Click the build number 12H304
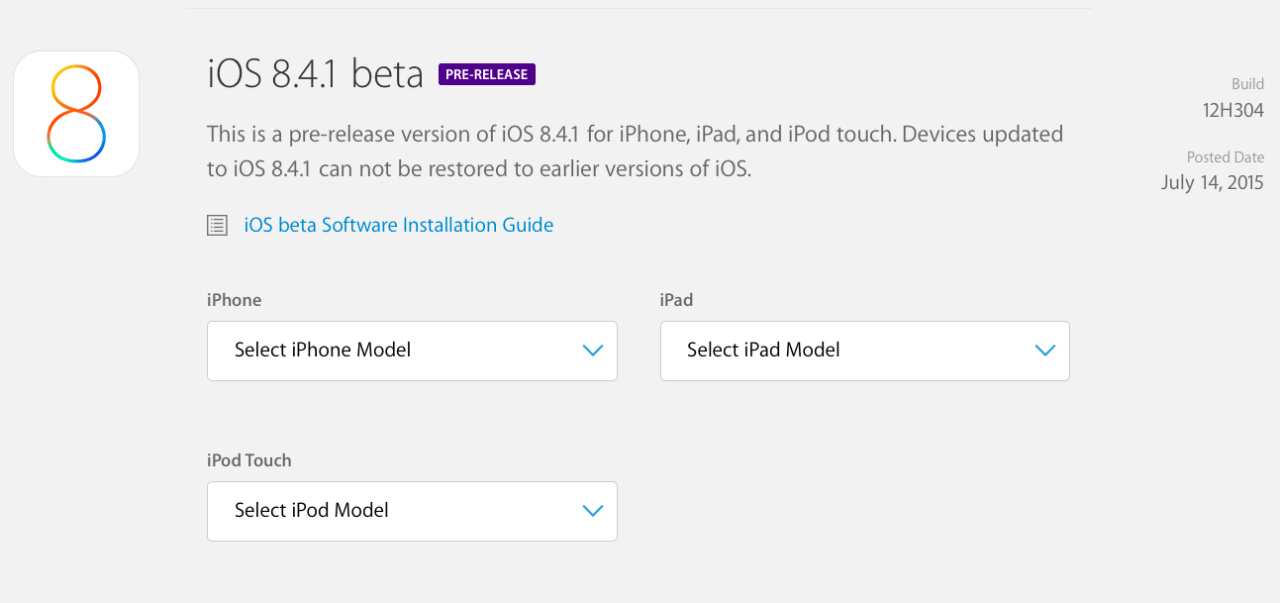 click(1233, 110)
